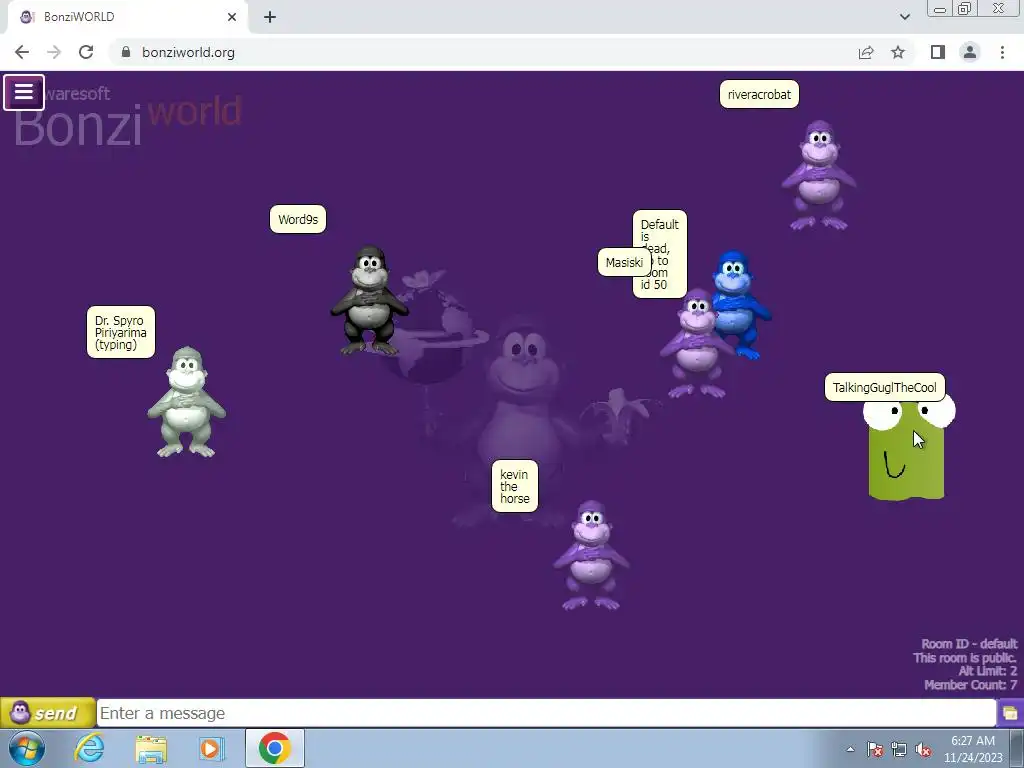Click the kevin the horse purple Bonzi
The height and width of the screenshot is (768, 1024).
click(592, 556)
